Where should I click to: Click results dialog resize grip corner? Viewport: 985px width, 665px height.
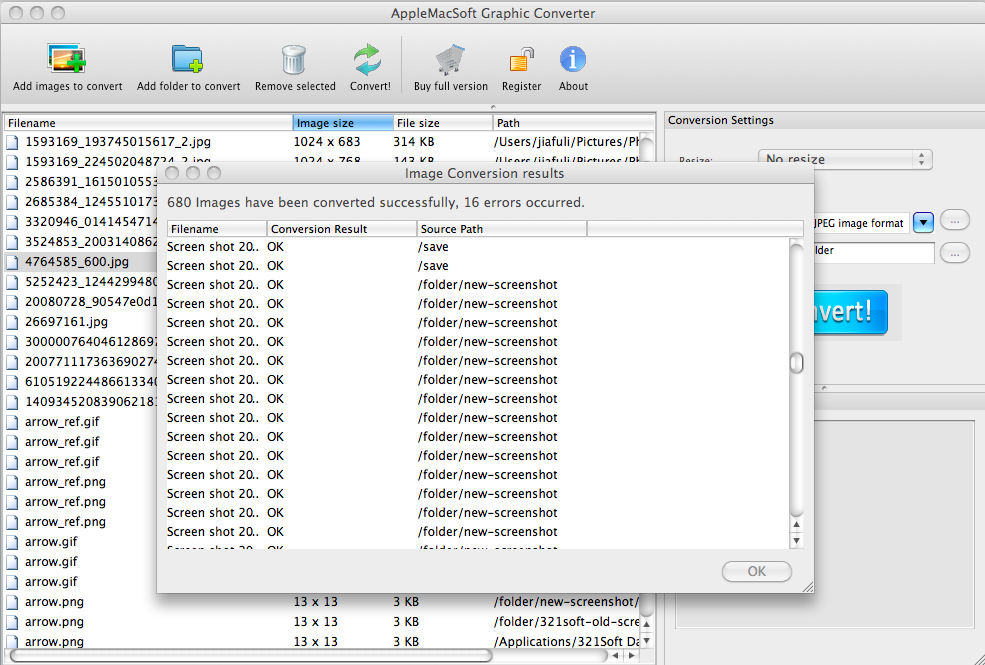pyautogui.click(x=808, y=587)
